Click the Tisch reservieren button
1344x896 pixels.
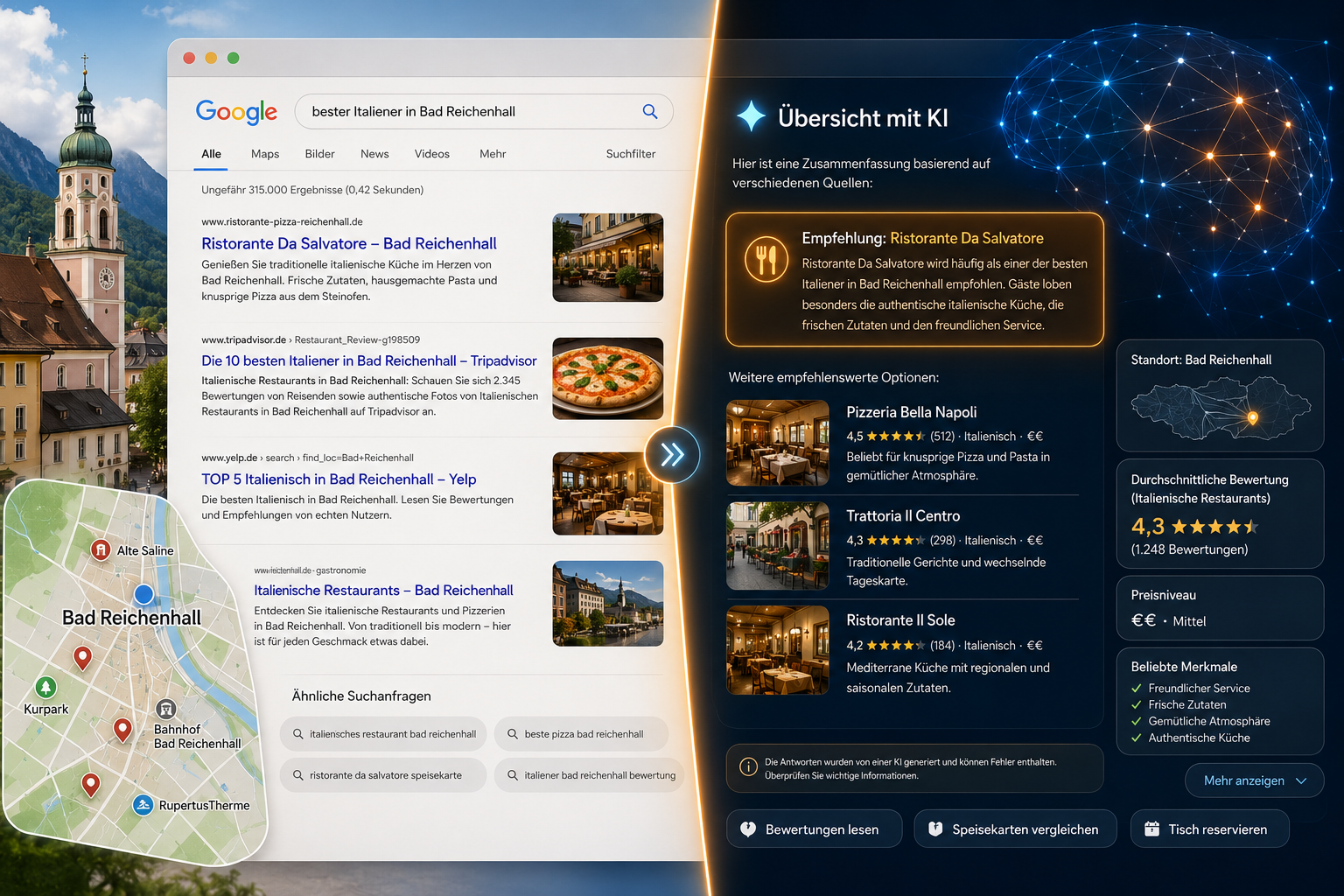1209,829
